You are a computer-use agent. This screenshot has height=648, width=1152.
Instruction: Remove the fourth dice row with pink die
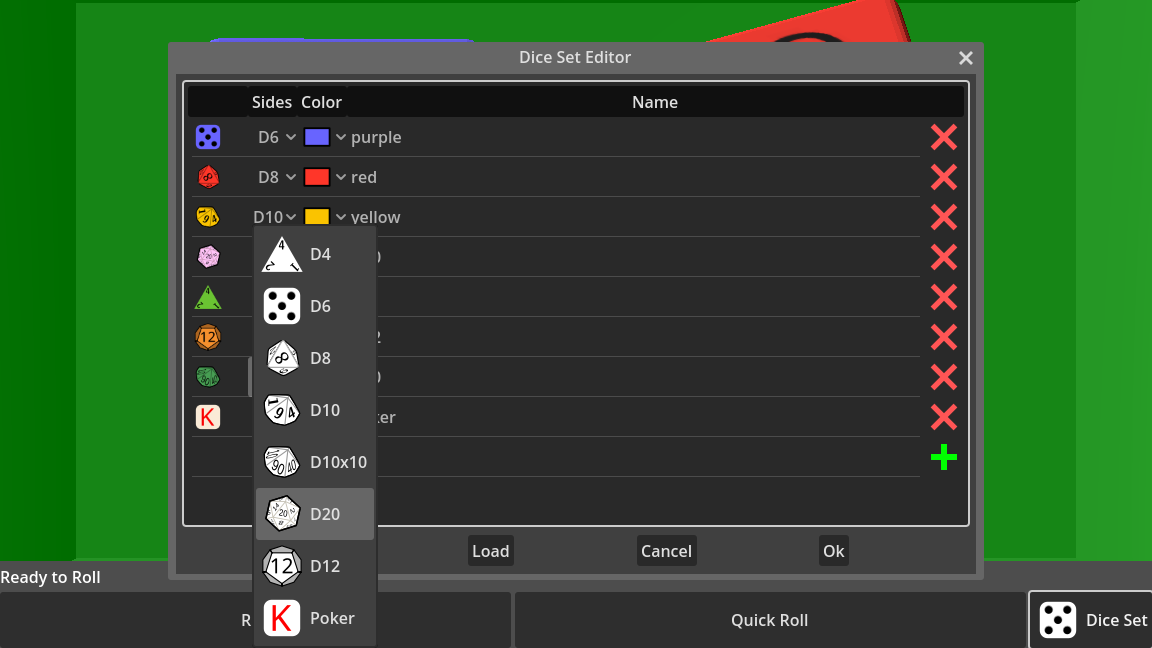943,257
